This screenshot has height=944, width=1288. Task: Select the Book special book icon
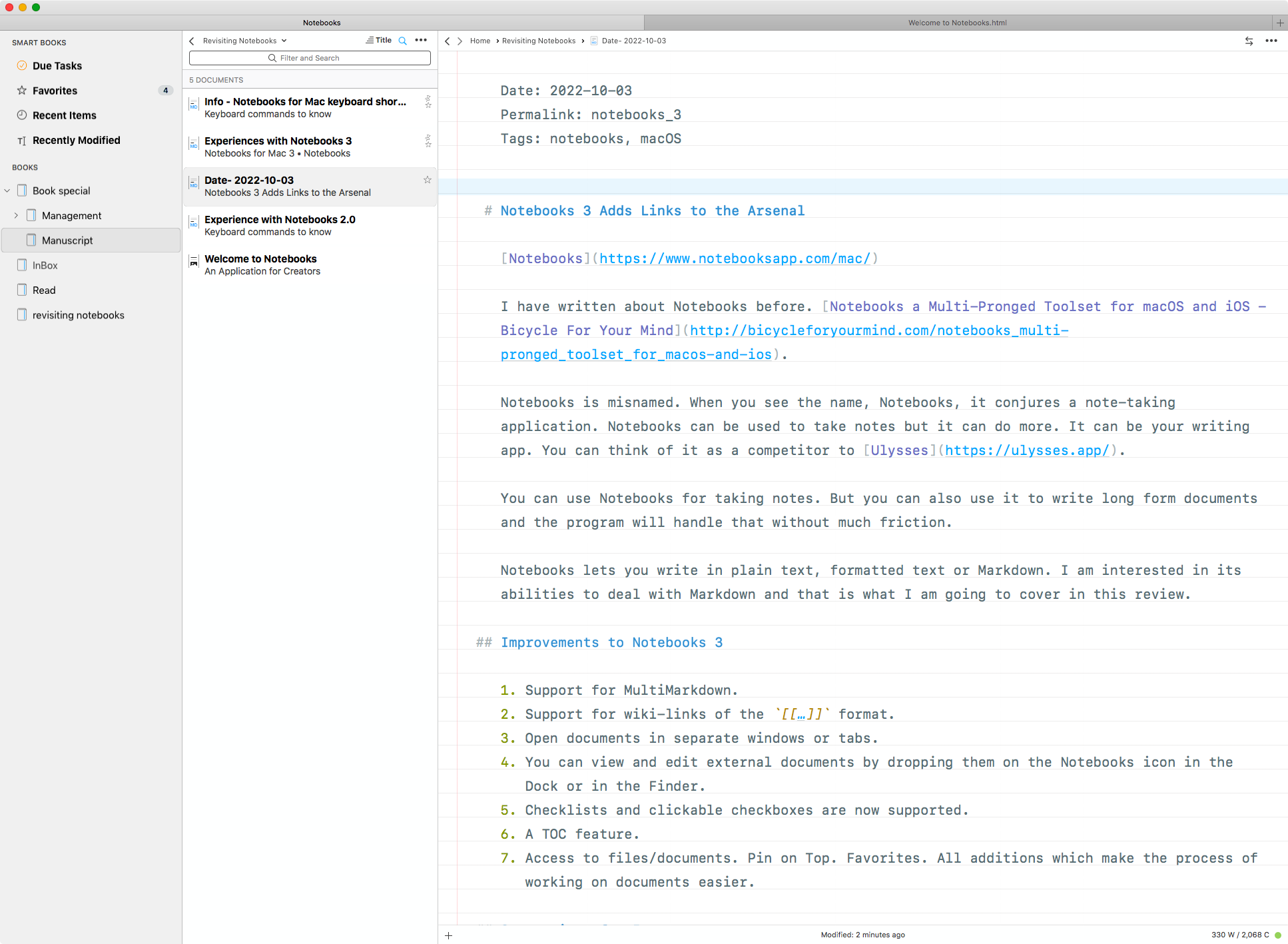pyautogui.click(x=22, y=191)
